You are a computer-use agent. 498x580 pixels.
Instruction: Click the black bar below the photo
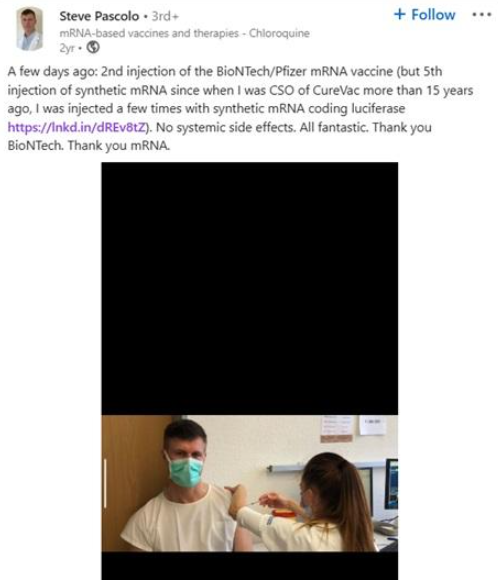(250, 566)
